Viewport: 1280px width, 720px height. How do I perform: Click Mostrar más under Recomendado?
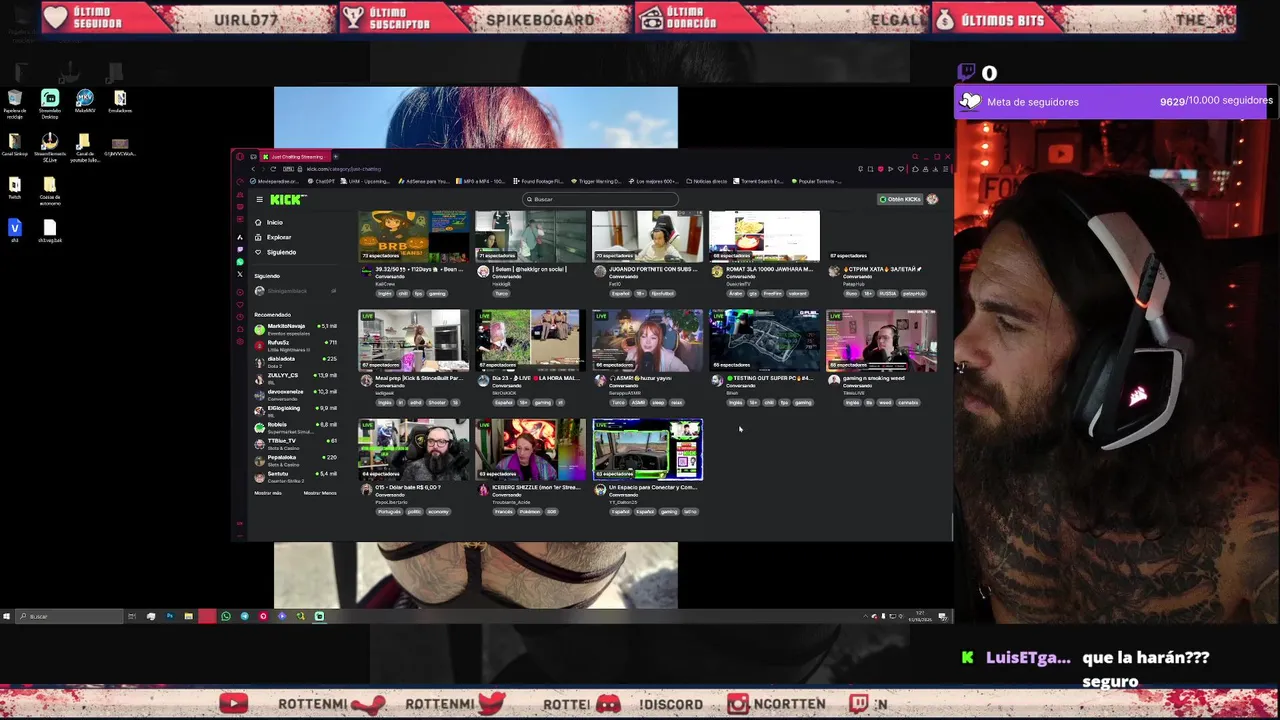[x=268, y=493]
